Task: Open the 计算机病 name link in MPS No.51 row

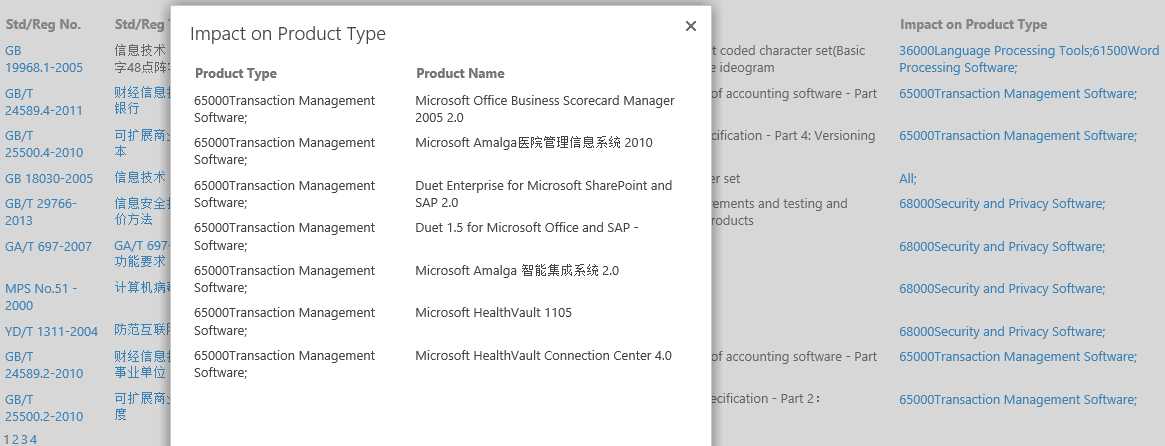Action: pyautogui.click(x=142, y=288)
